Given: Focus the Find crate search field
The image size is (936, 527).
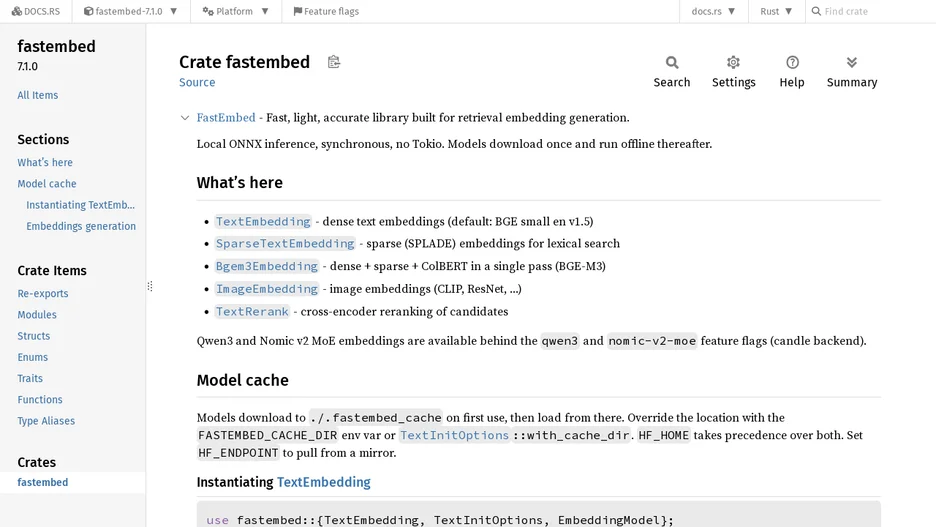Looking at the screenshot, I should tap(872, 11).
